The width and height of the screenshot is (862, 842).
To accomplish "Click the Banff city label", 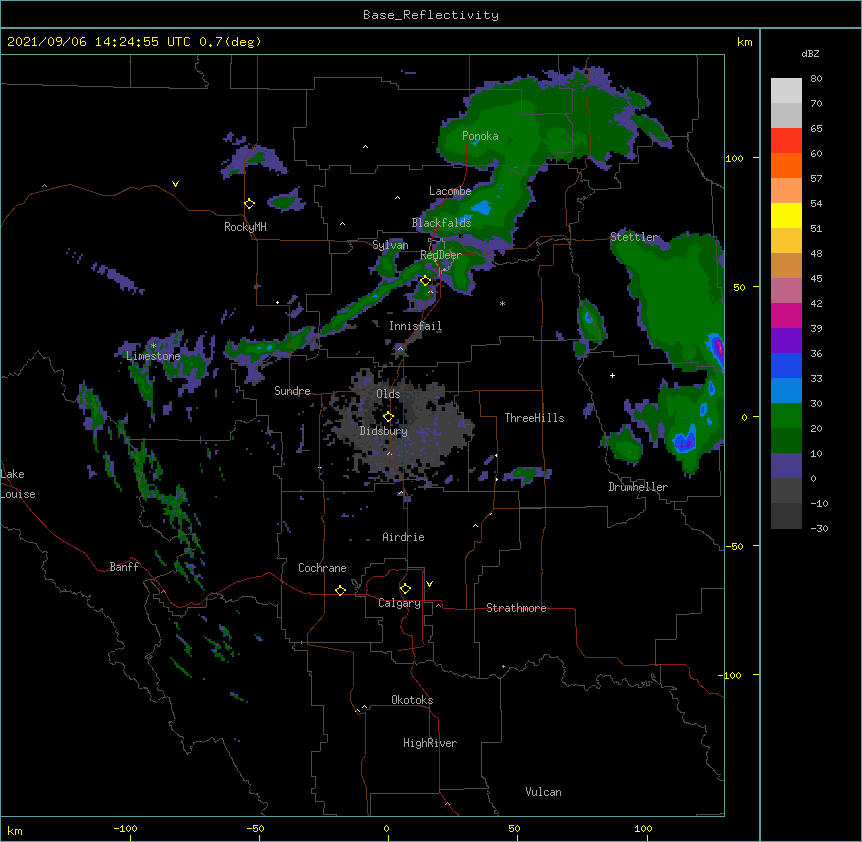I will point(124,567).
